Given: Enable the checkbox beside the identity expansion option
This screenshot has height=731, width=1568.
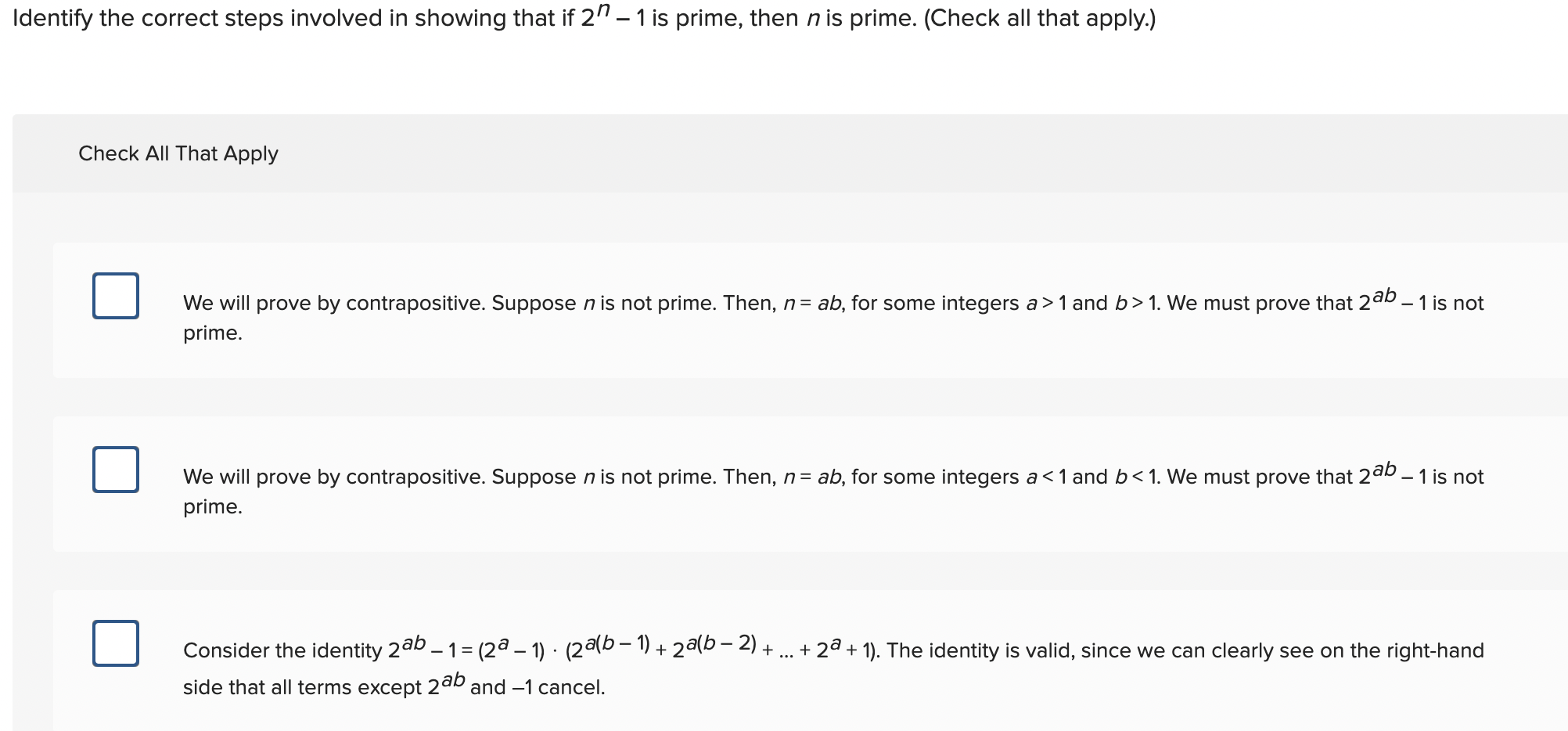Looking at the screenshot, I should pos(115,643).
